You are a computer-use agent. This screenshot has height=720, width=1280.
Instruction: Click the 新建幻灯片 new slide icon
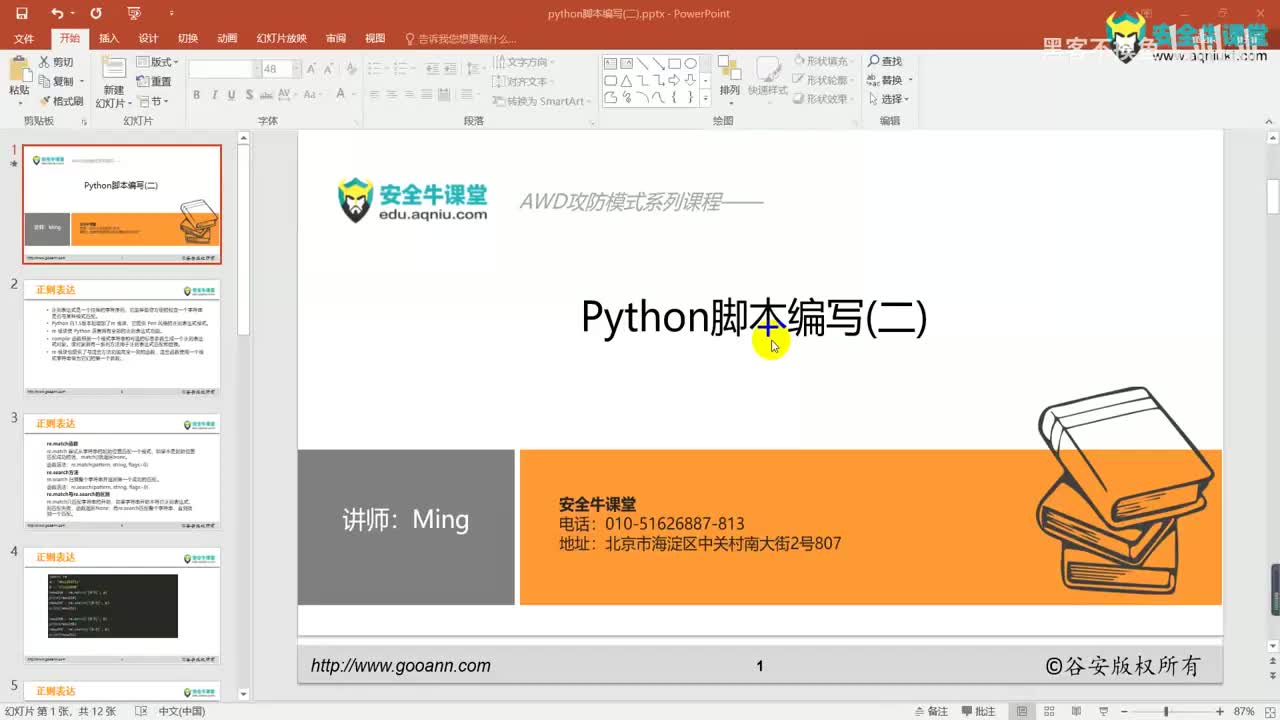(x=114, y=68)
